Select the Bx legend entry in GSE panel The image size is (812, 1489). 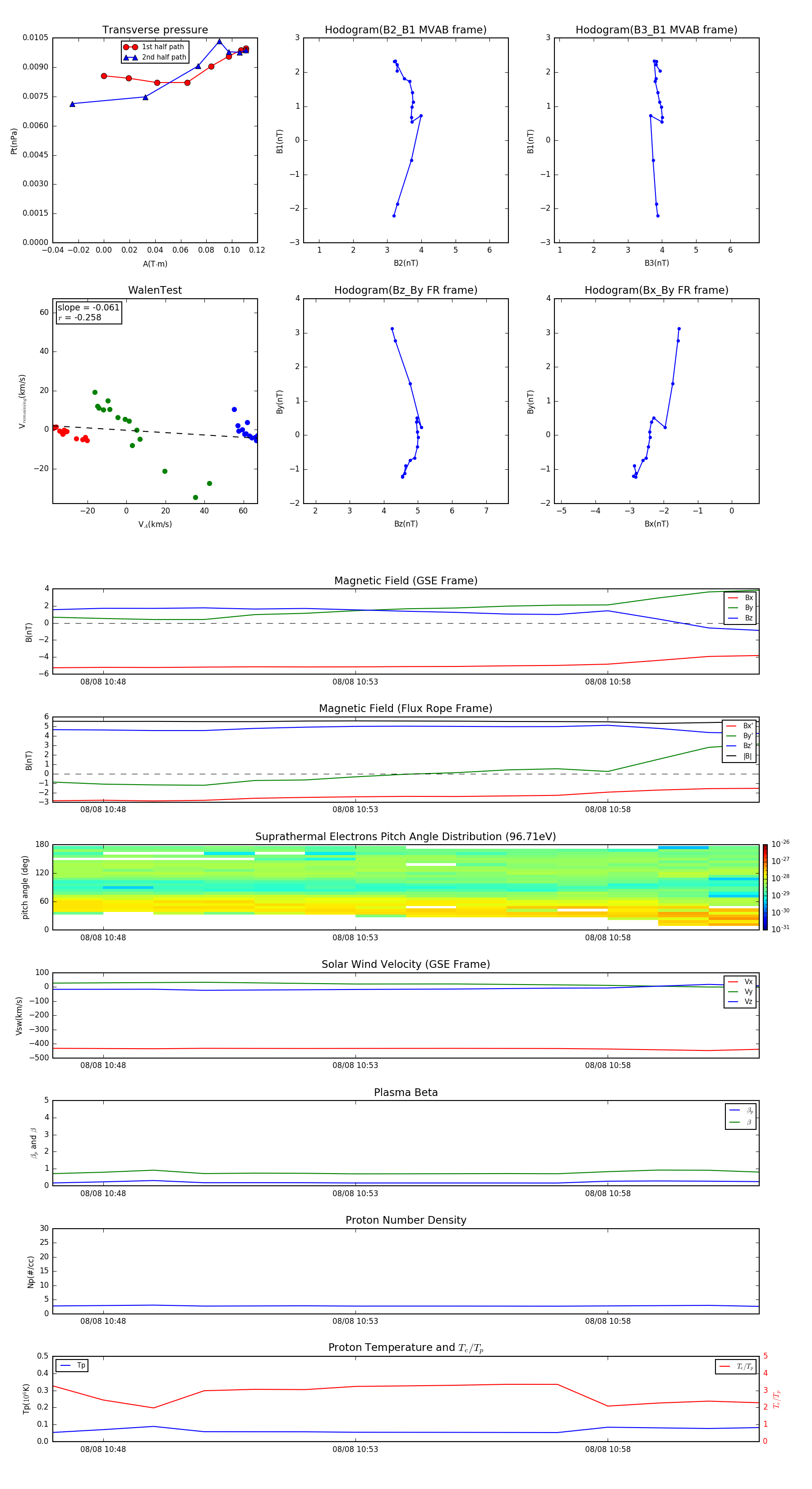tap(740, 598)
